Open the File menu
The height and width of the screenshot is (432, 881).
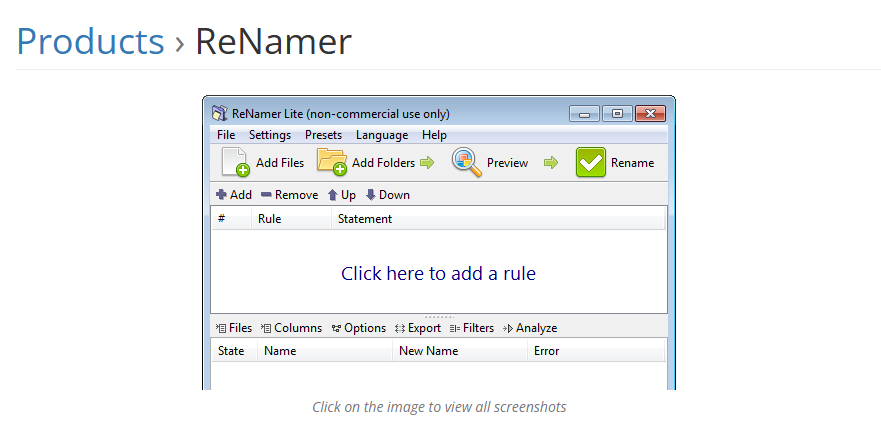pyautogui.click(x=226, y=135)
